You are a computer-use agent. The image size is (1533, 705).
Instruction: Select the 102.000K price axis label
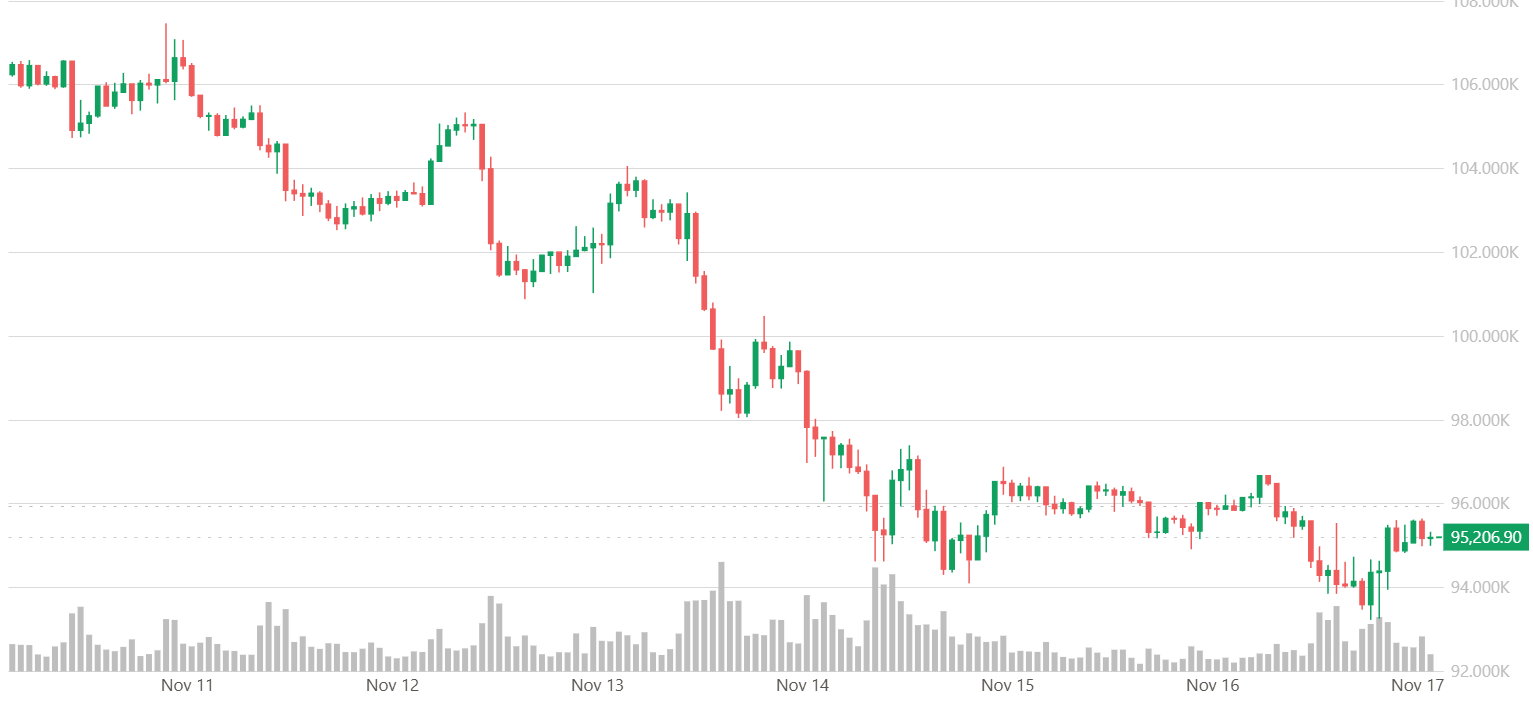tap(1485, 252)
